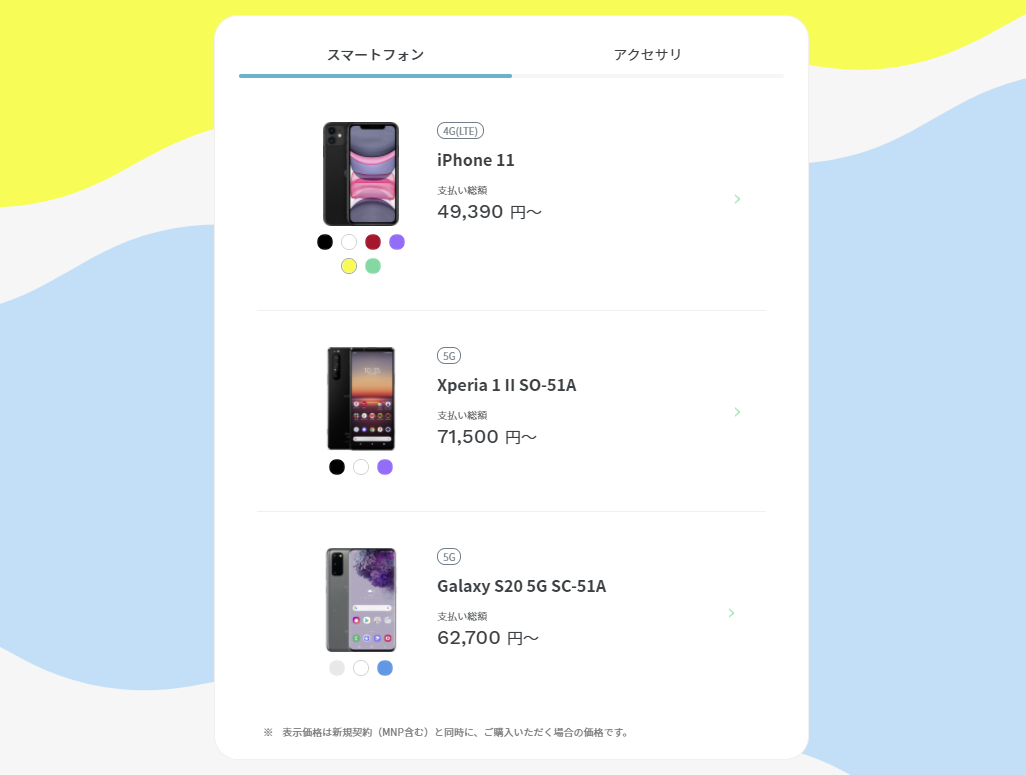
Task: Select blue color for Galaxy S20
Action: click(x=385, y=668)
